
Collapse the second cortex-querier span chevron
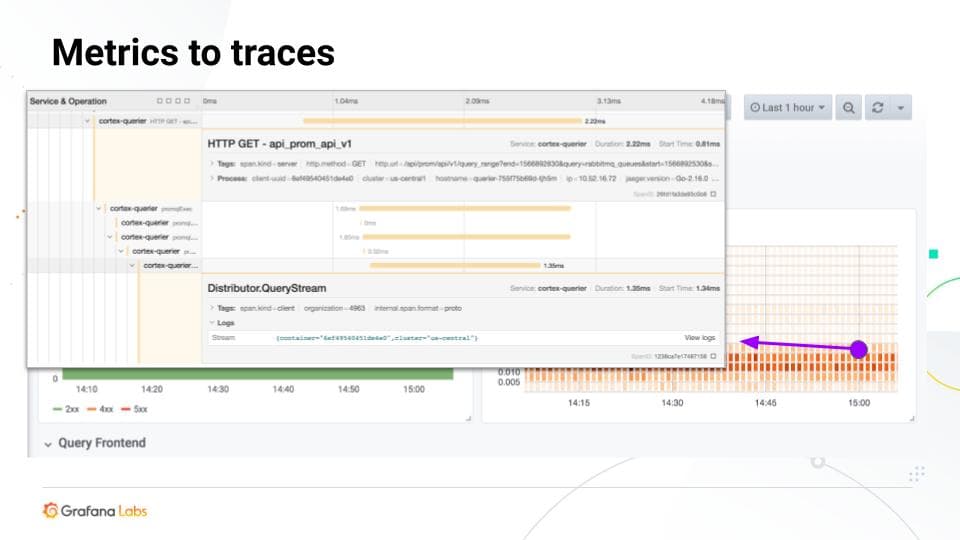click(x=99, y=209)
